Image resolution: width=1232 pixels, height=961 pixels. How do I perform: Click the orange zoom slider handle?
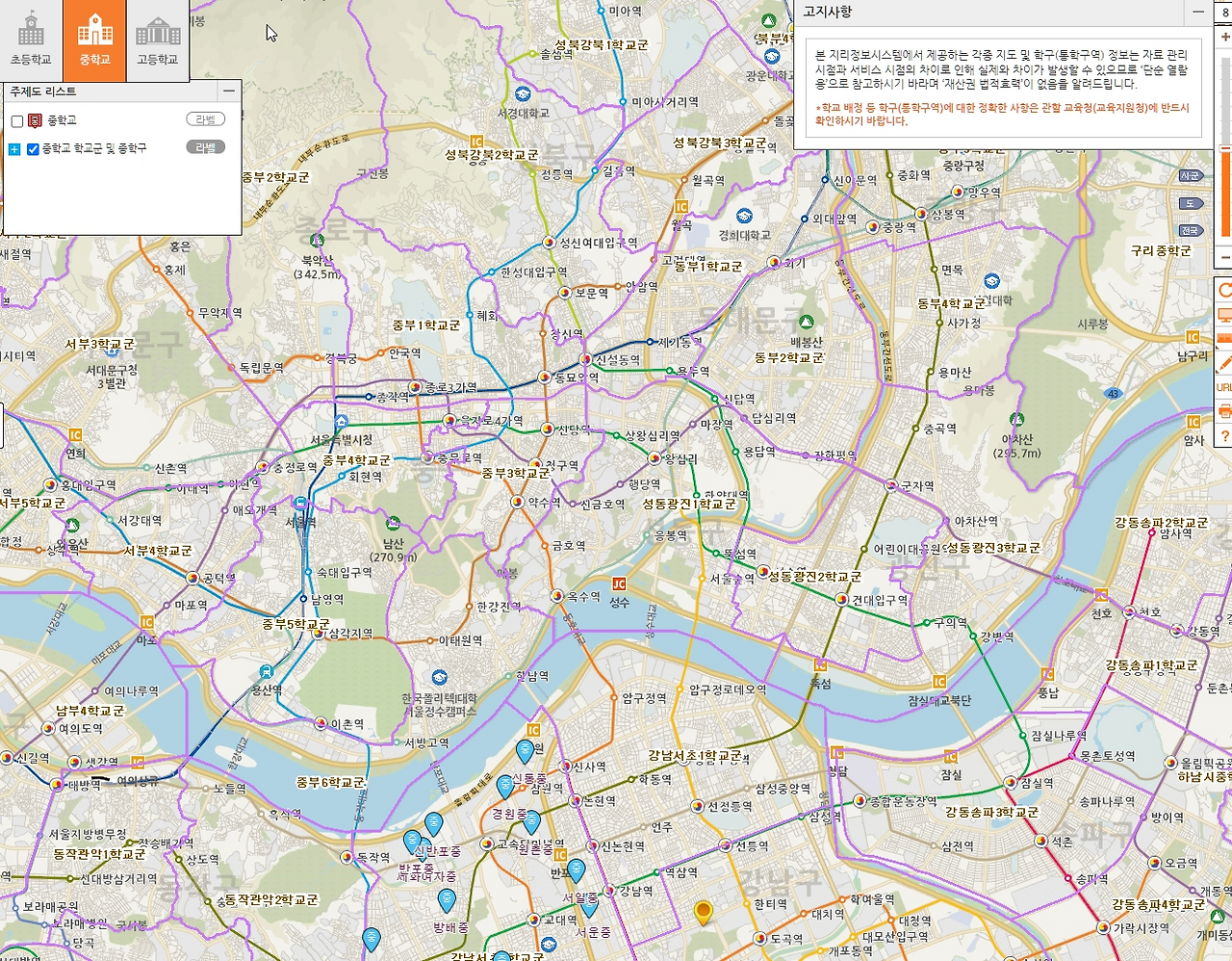click(1226, 148)
